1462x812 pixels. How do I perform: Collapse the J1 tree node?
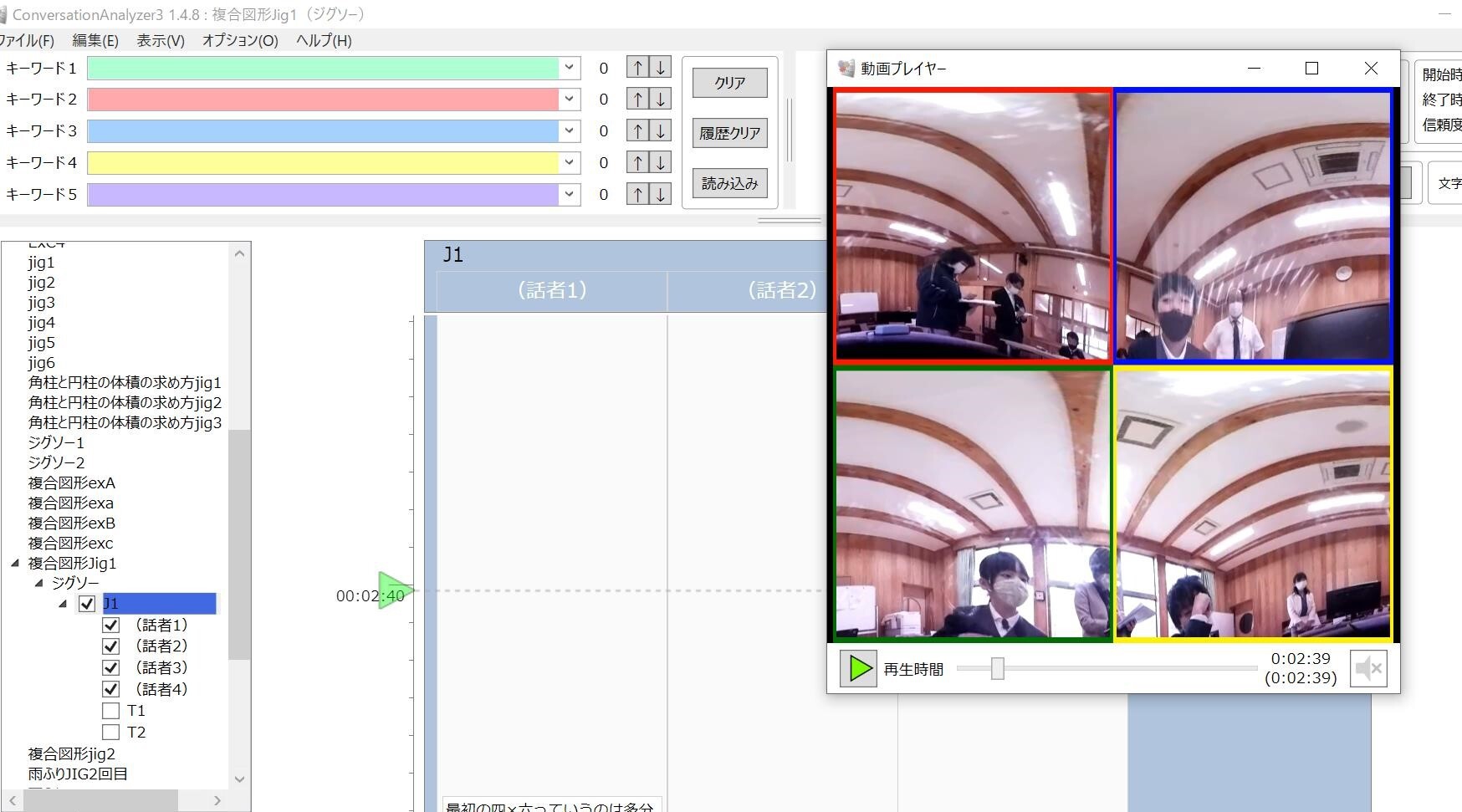coord(63,604)
